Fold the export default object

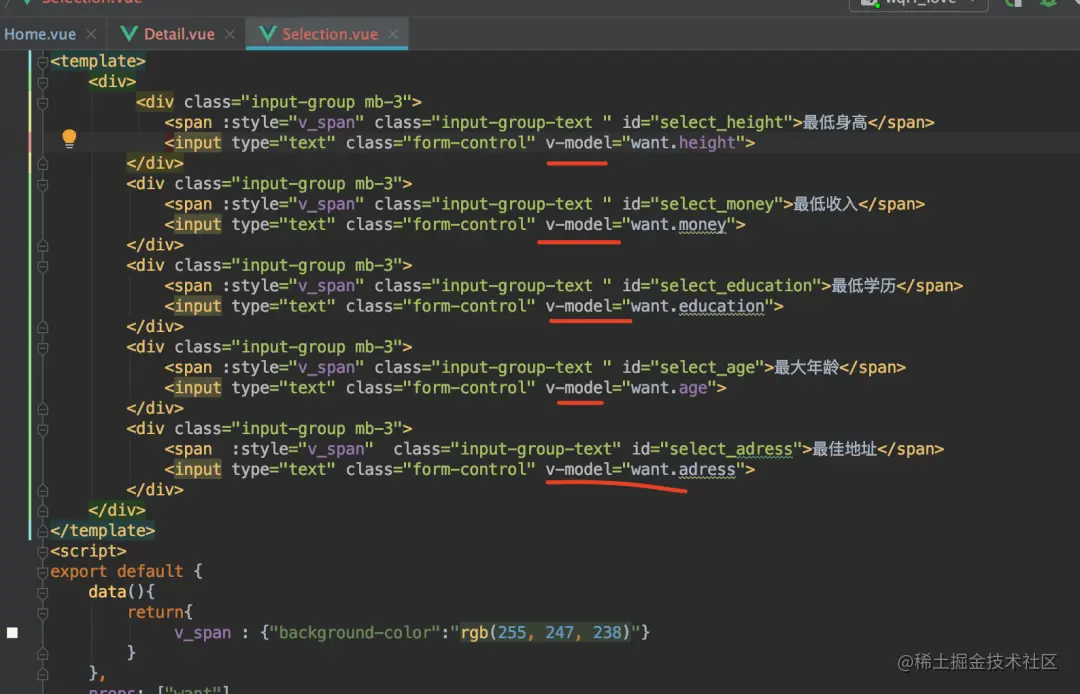point(43,572)
